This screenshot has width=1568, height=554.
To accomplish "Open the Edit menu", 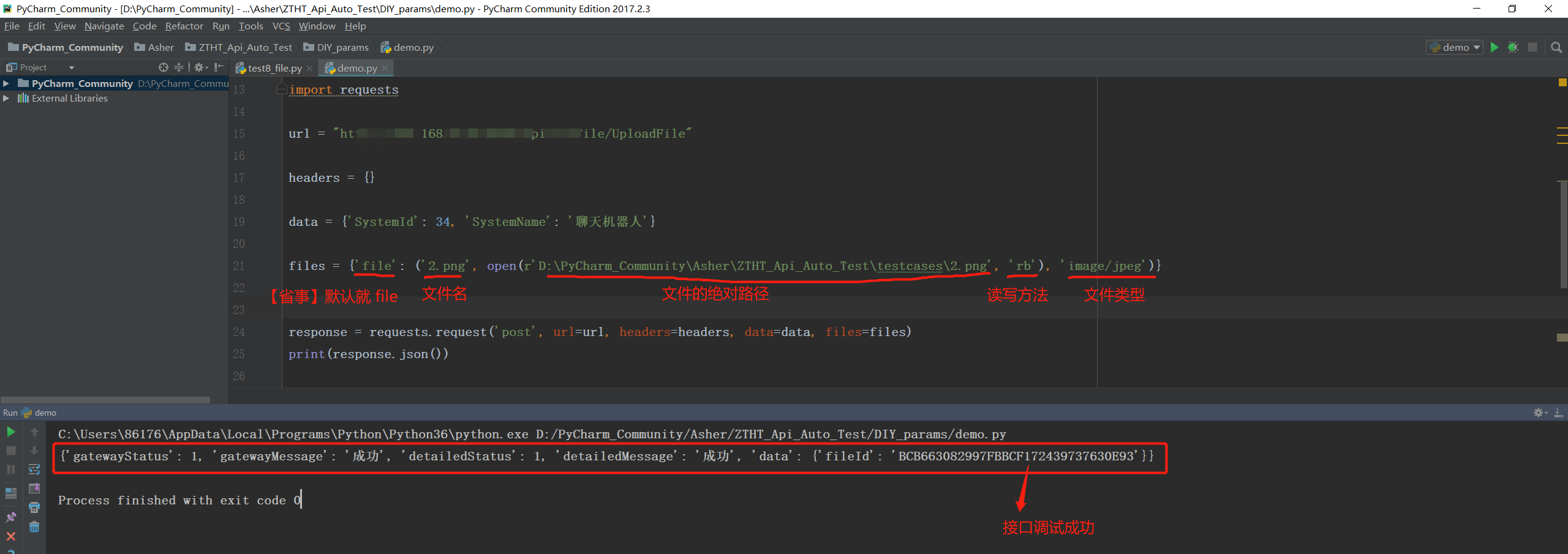I will pos(37,26).
